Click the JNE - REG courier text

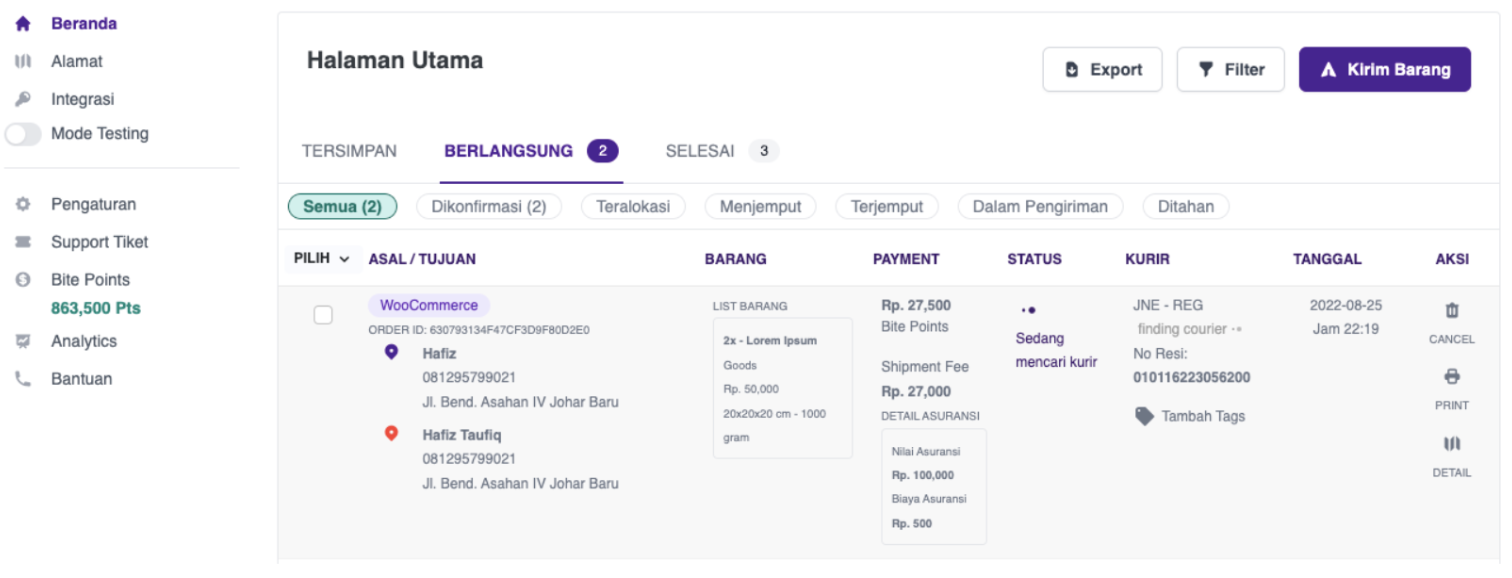[x=1168, y=305]
